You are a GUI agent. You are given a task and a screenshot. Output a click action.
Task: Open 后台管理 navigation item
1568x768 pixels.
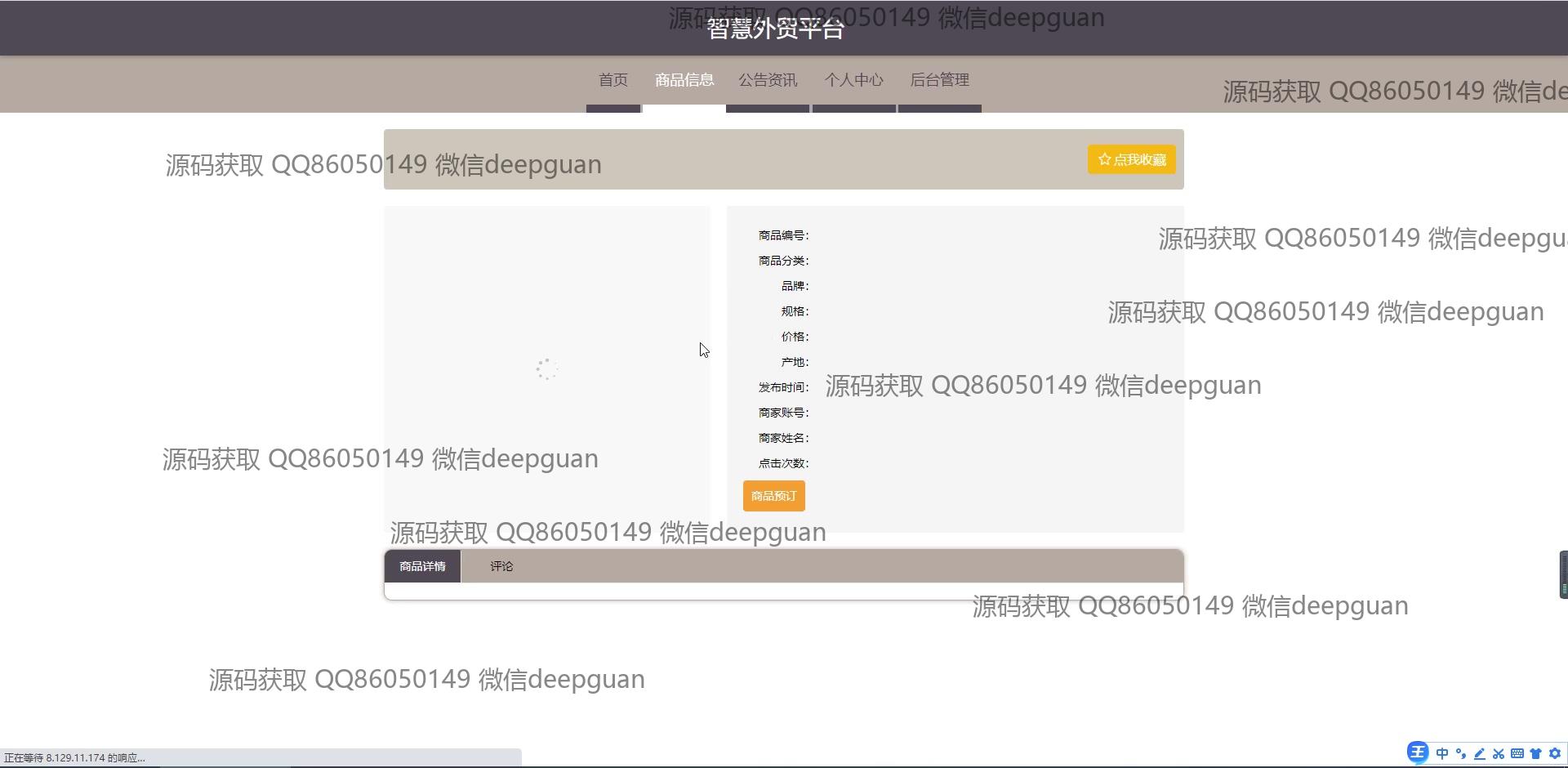tap(939, 80)
